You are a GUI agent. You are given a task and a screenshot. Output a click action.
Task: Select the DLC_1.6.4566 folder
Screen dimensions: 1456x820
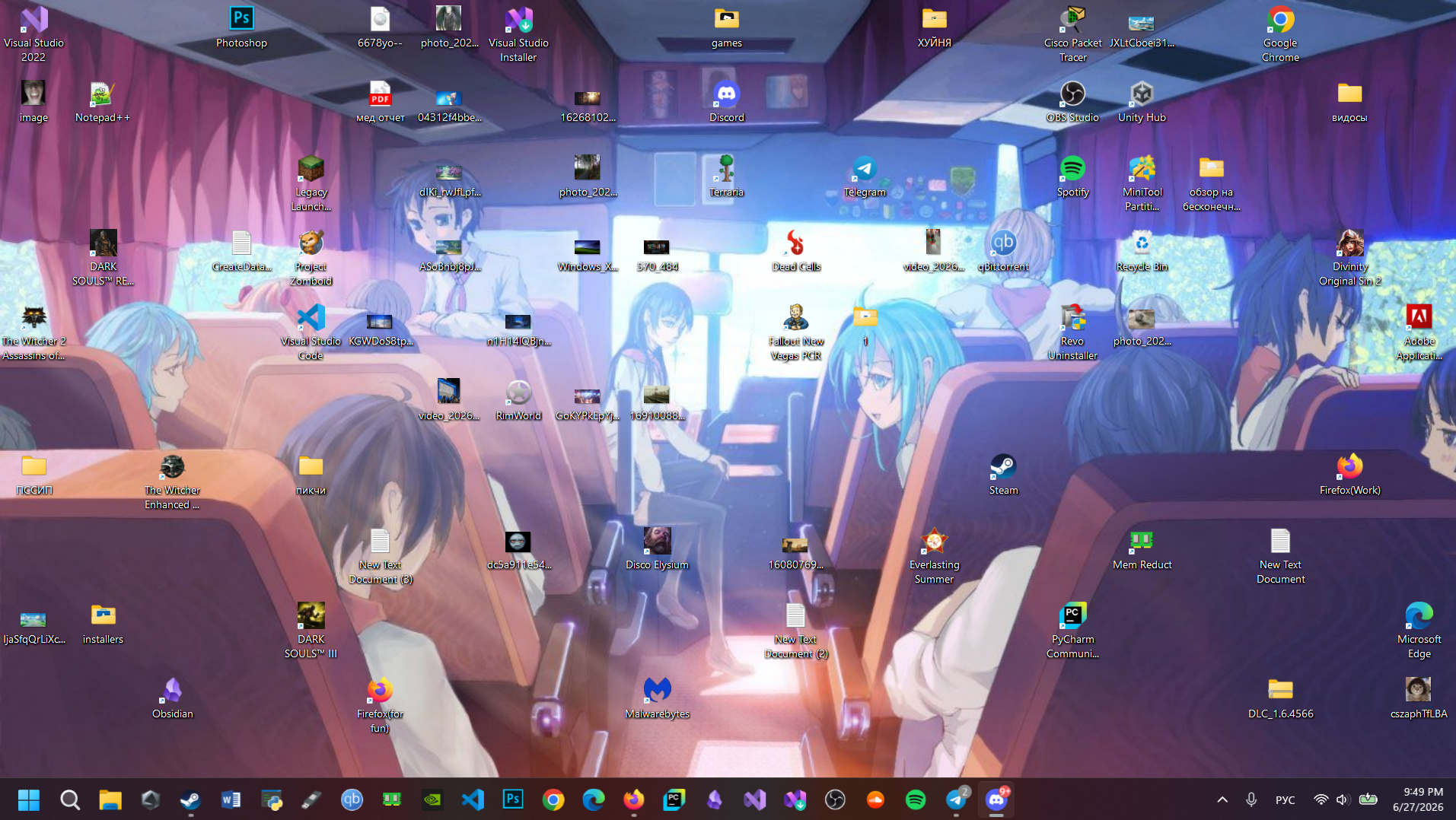pos(1280,698)
